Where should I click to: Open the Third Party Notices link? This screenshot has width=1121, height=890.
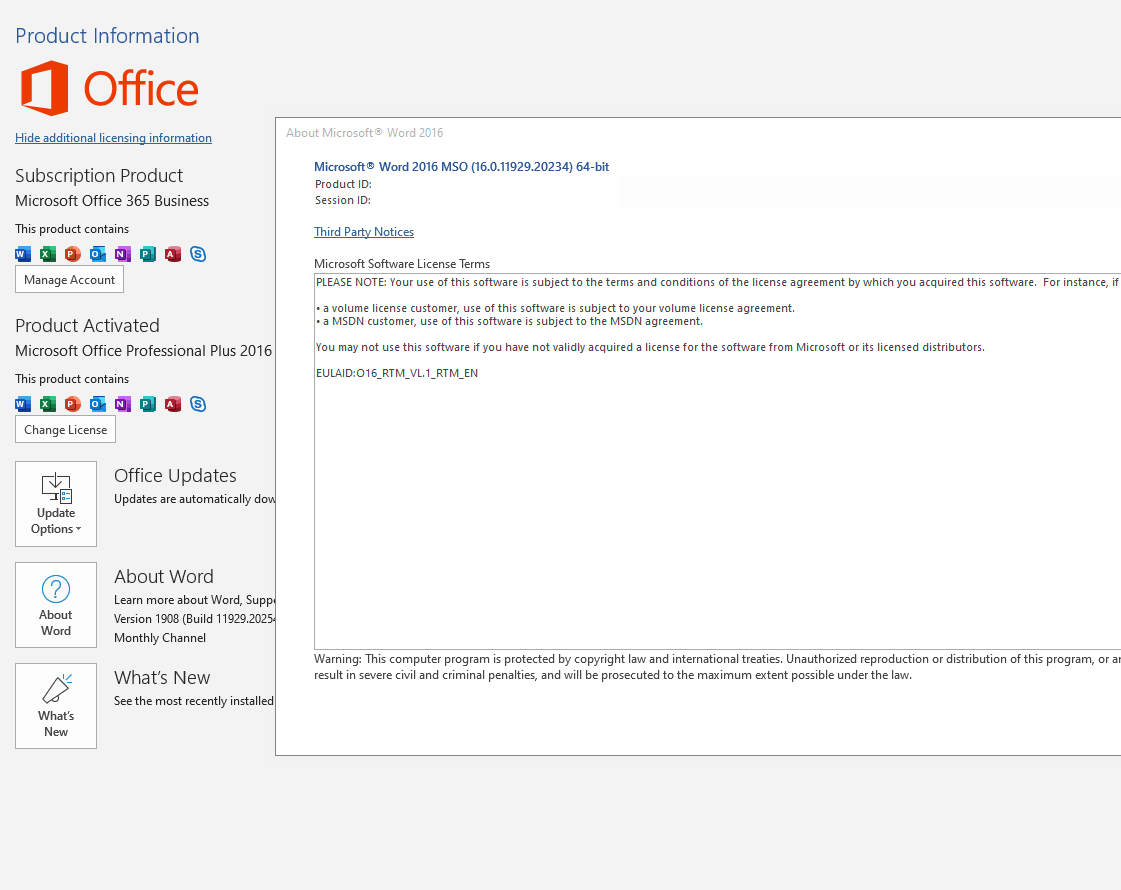tap(364, 232)
